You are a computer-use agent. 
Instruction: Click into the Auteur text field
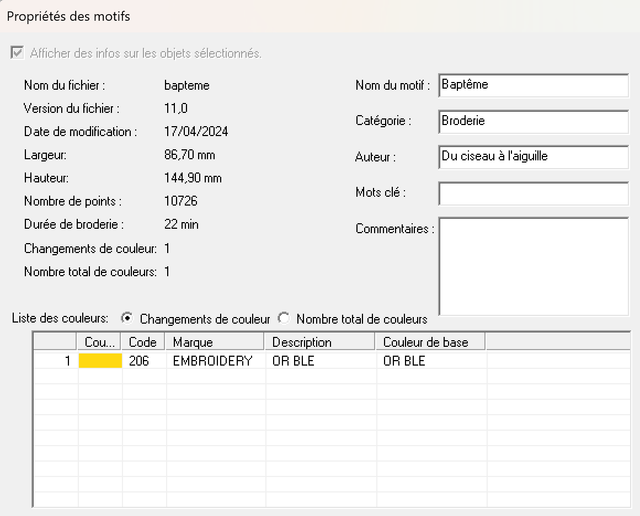pos(533,157)
